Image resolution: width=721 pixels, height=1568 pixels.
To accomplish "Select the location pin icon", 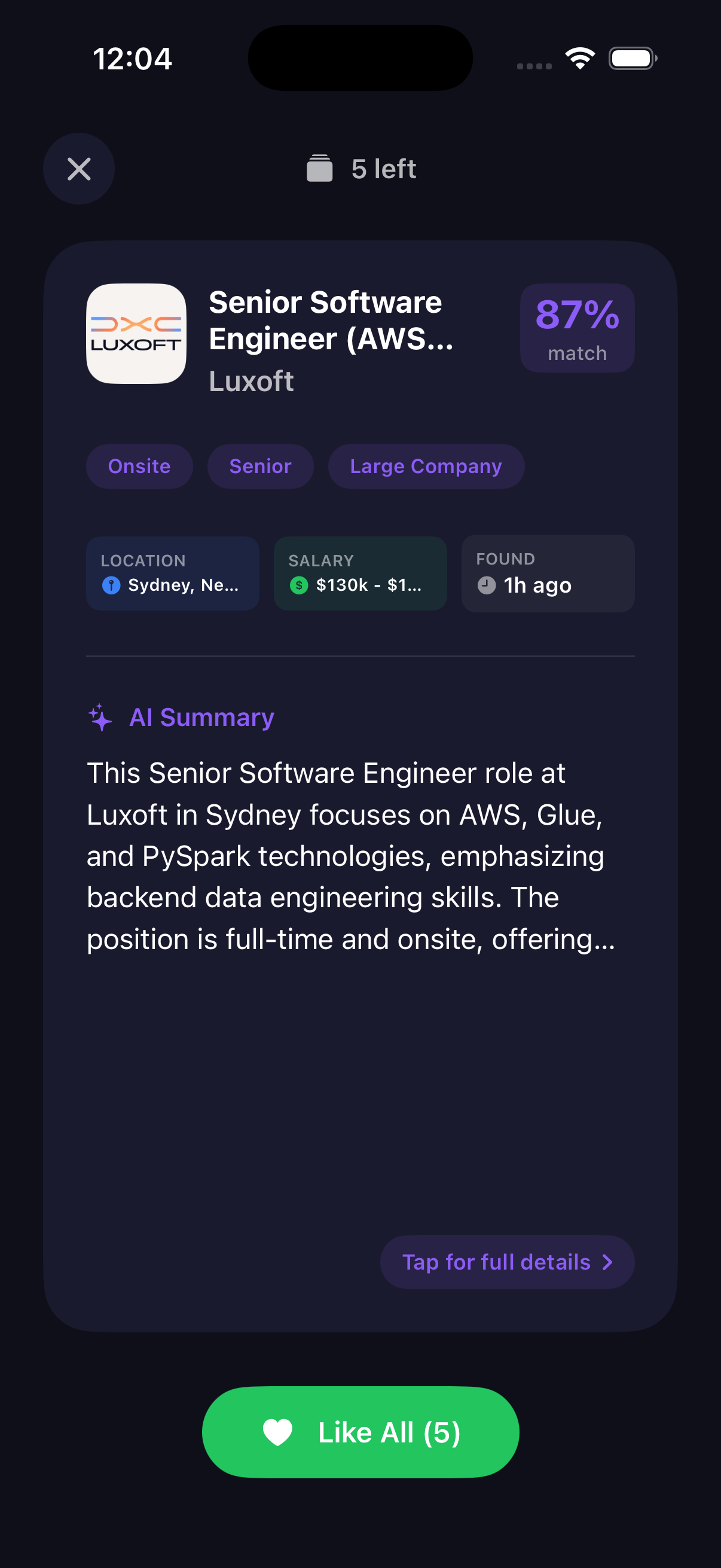I will point(112,585).
